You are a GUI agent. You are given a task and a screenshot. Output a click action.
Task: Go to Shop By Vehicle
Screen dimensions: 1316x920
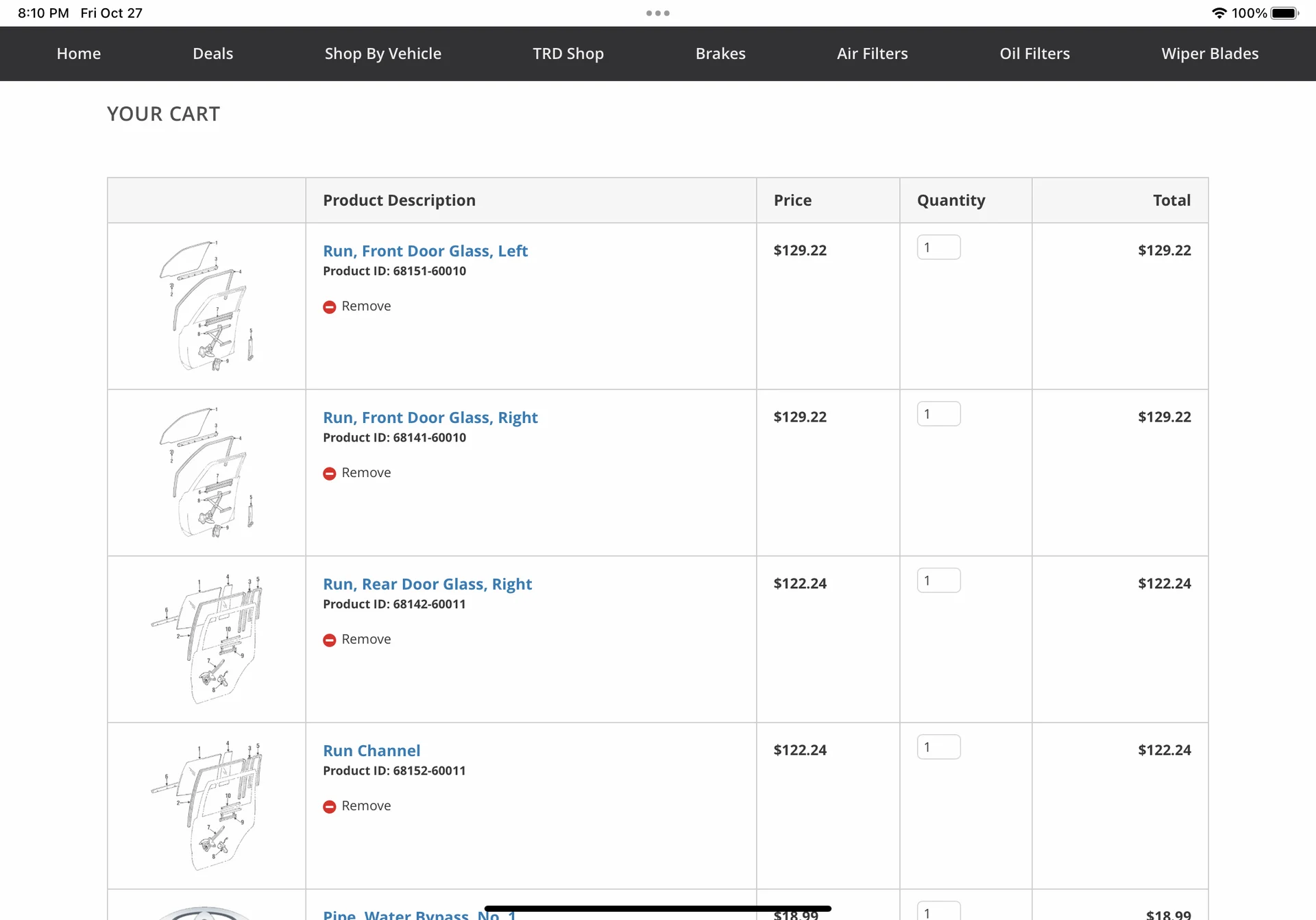382,53
